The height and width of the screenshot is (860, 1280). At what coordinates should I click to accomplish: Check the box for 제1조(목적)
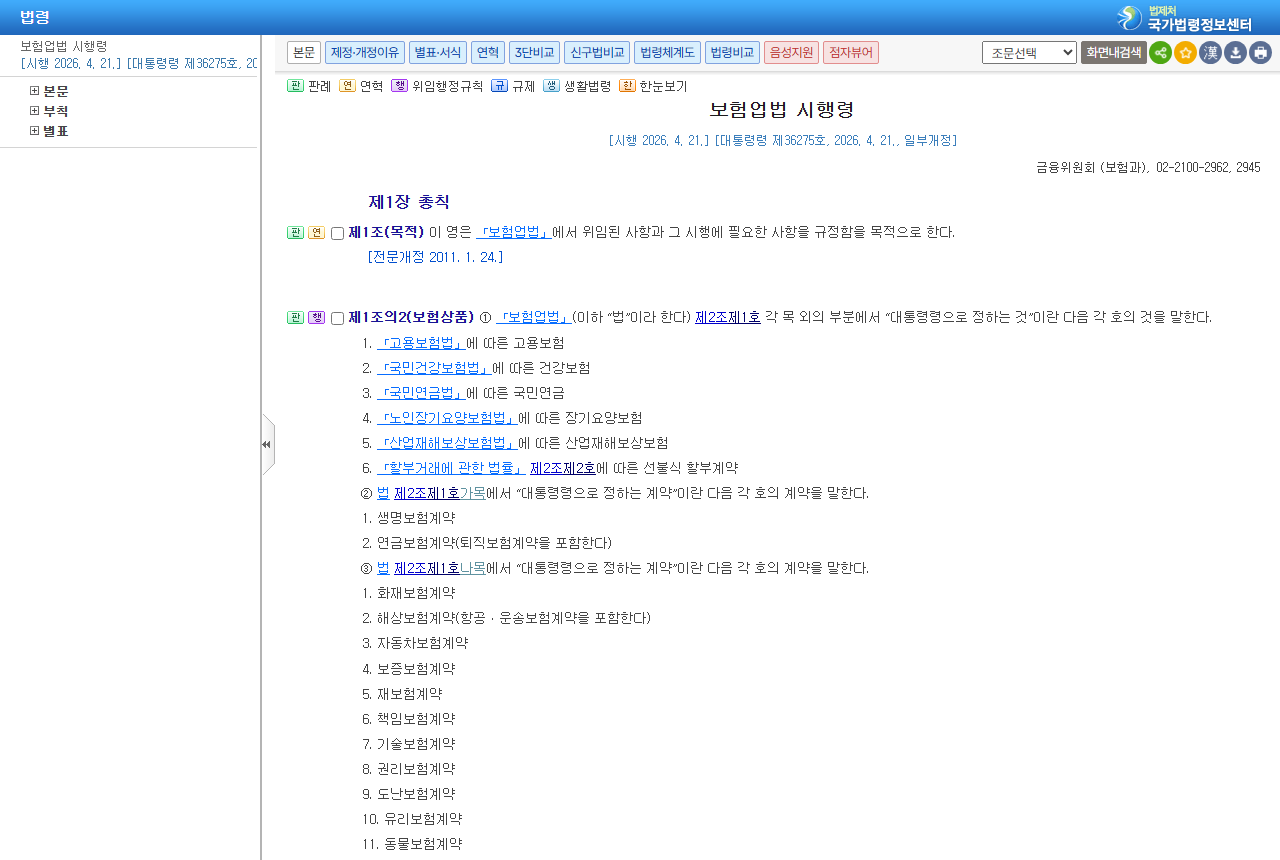click(x=337, y=234)
